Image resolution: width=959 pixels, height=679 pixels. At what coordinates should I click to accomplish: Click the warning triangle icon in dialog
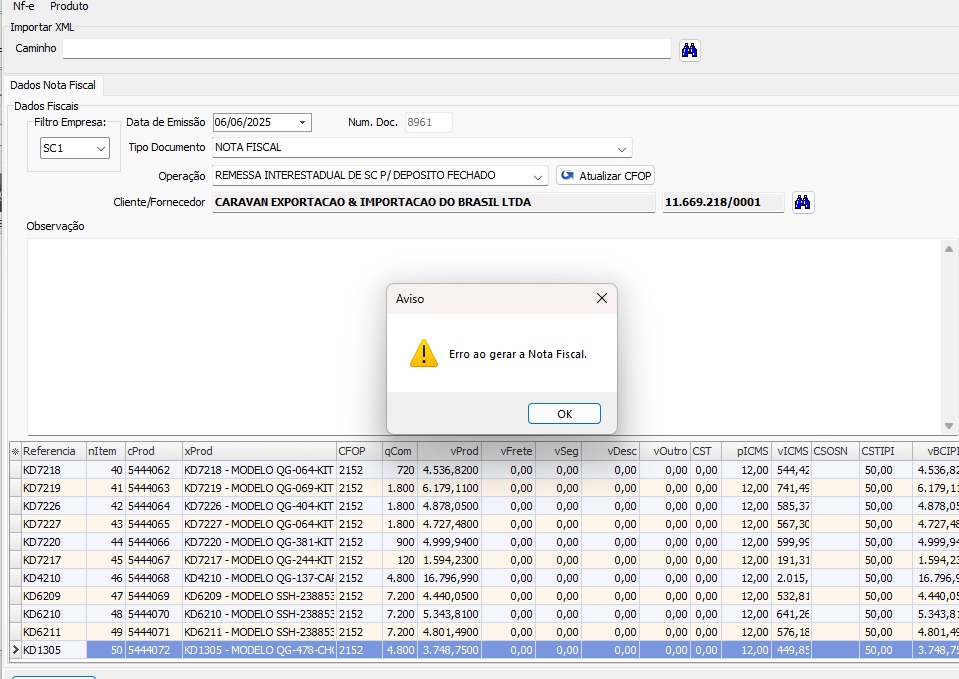[x=424, y=353]
